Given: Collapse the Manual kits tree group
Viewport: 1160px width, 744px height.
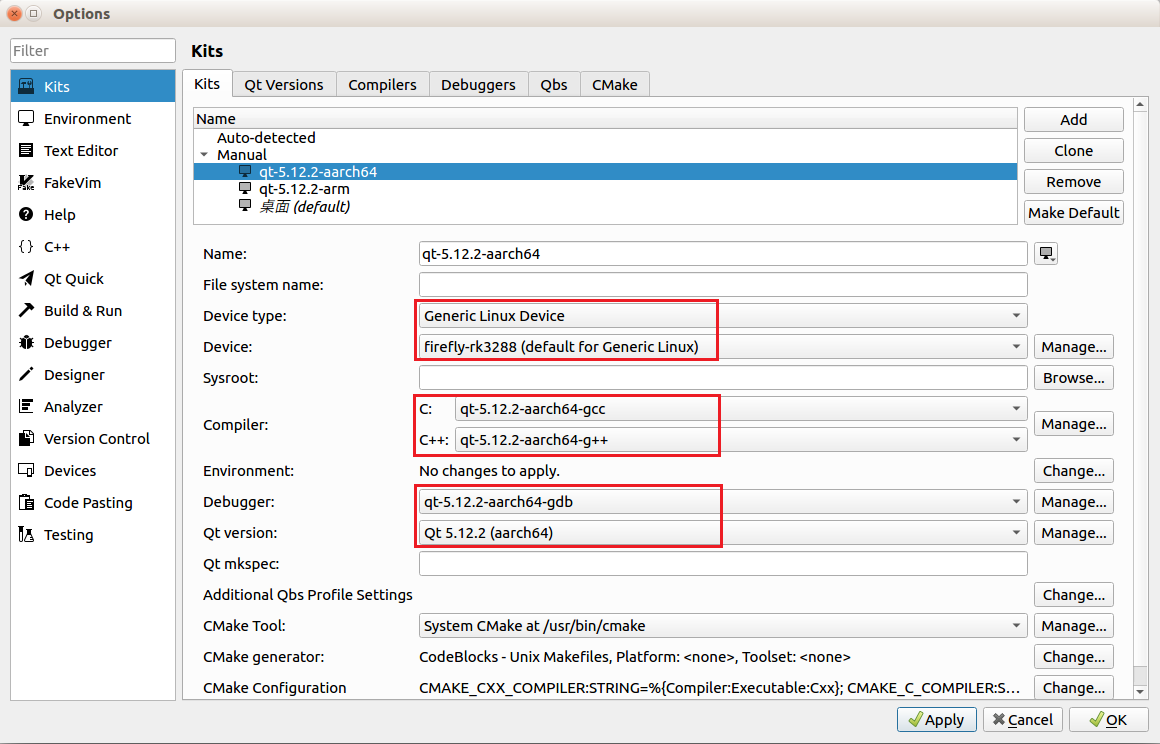Looking at the screenshot, I should pos(205,155).
